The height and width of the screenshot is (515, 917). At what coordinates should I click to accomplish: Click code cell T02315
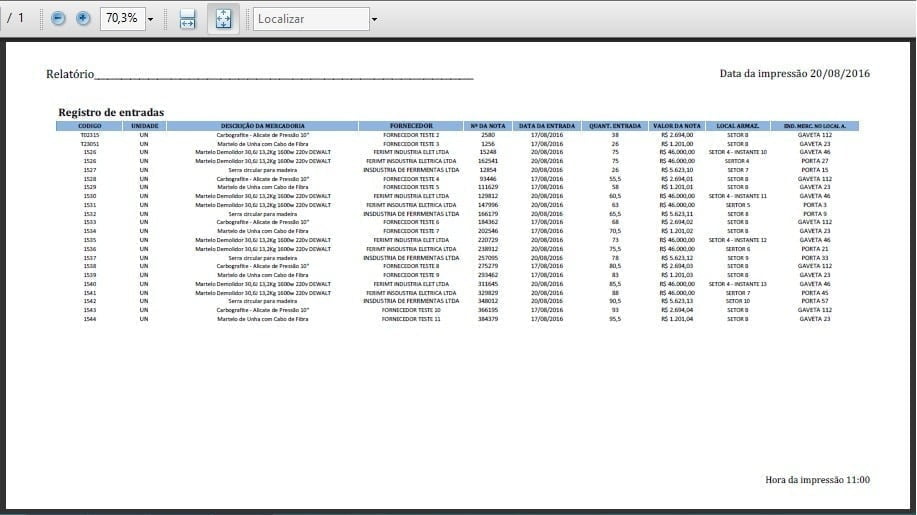tap(89, 135)
